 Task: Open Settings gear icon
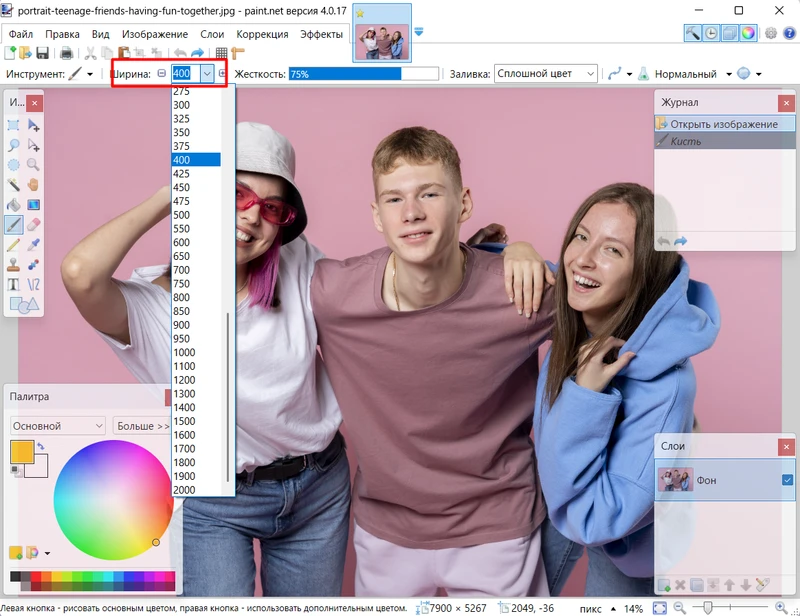click(771, 33)
